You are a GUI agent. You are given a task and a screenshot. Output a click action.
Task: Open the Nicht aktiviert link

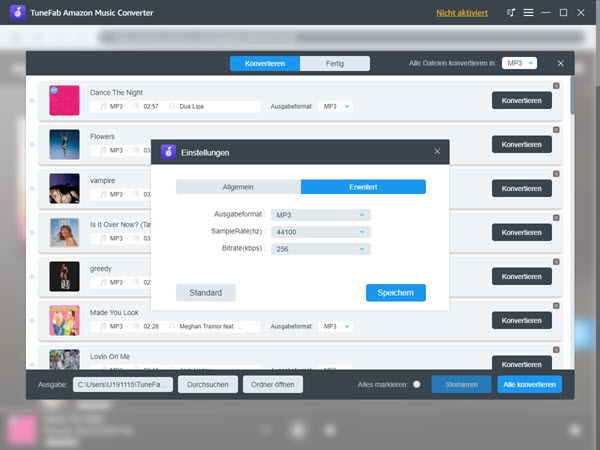coord(462,13)
